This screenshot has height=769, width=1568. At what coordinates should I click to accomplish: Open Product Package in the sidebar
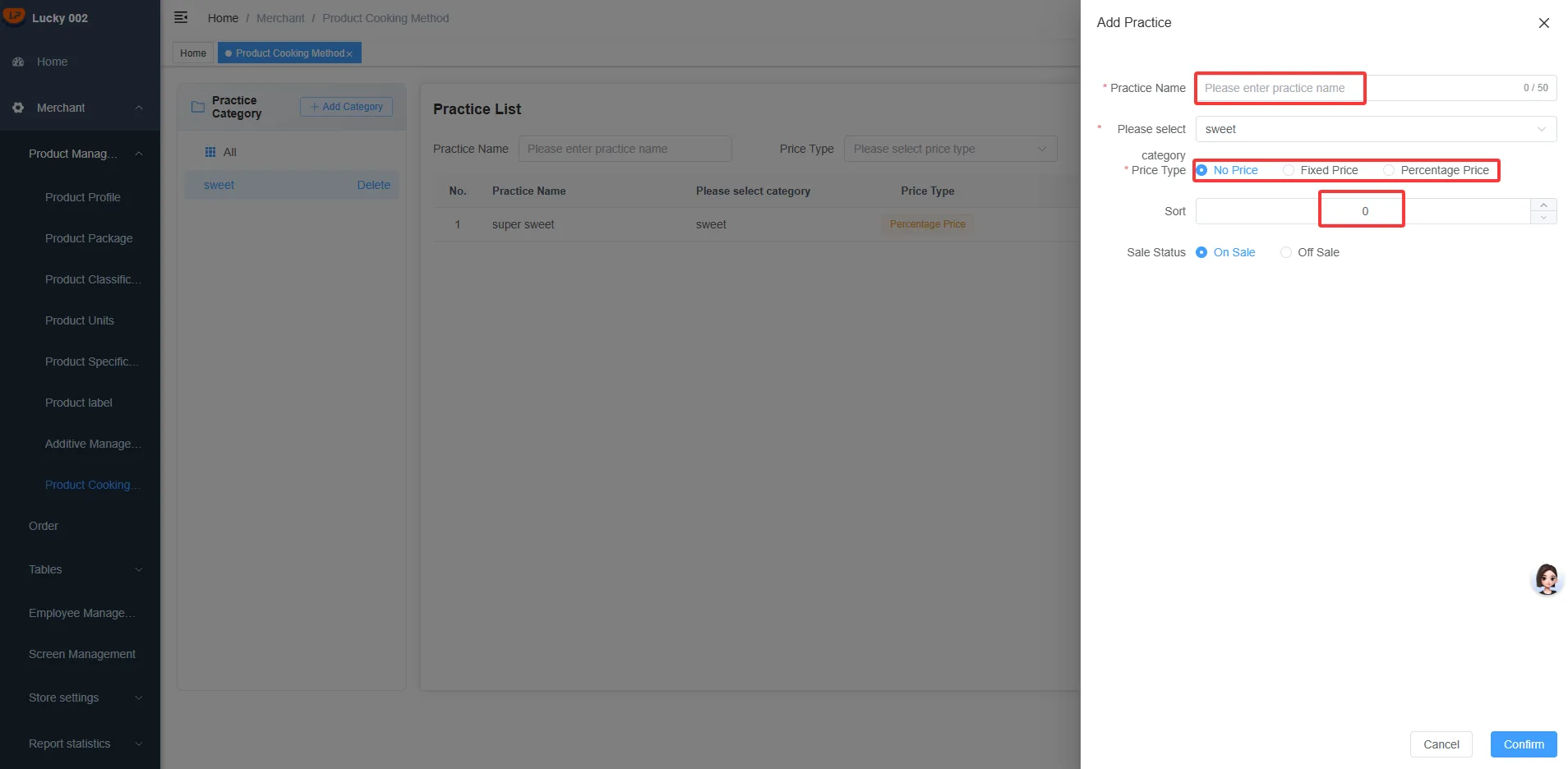(x=89, y=238)
